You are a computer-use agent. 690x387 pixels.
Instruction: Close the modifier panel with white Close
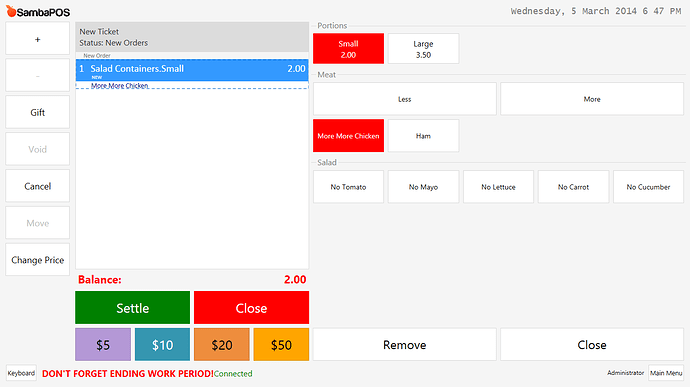[x=592, y=344]
